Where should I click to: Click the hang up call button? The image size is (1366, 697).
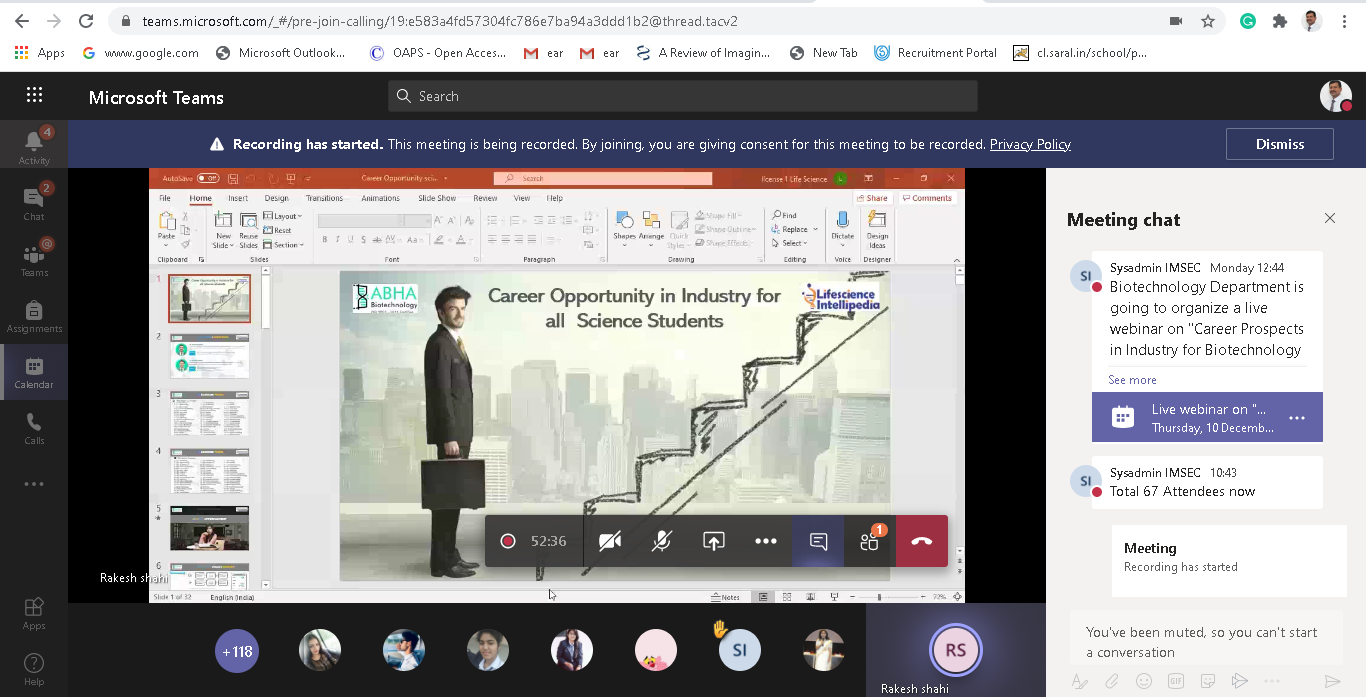coord(921,541)
